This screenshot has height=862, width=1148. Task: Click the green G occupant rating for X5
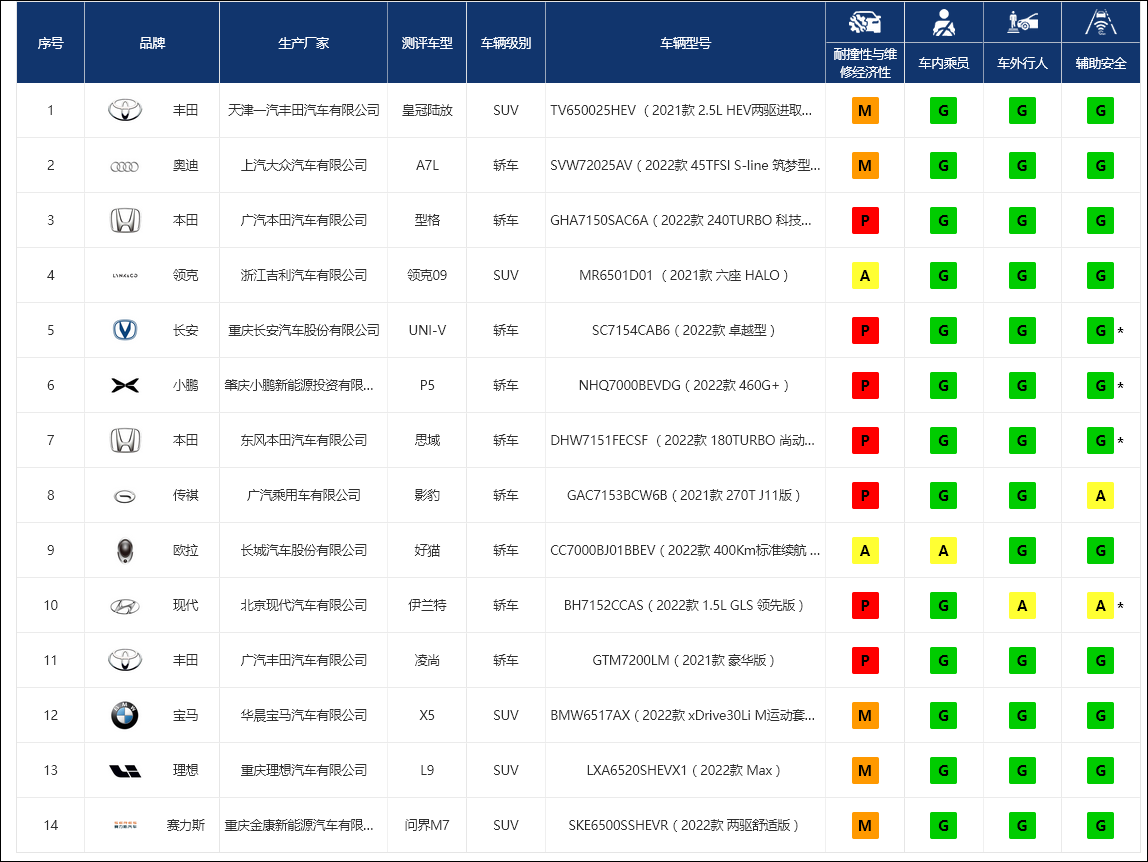pyautogui.click(x=943, y=716)
